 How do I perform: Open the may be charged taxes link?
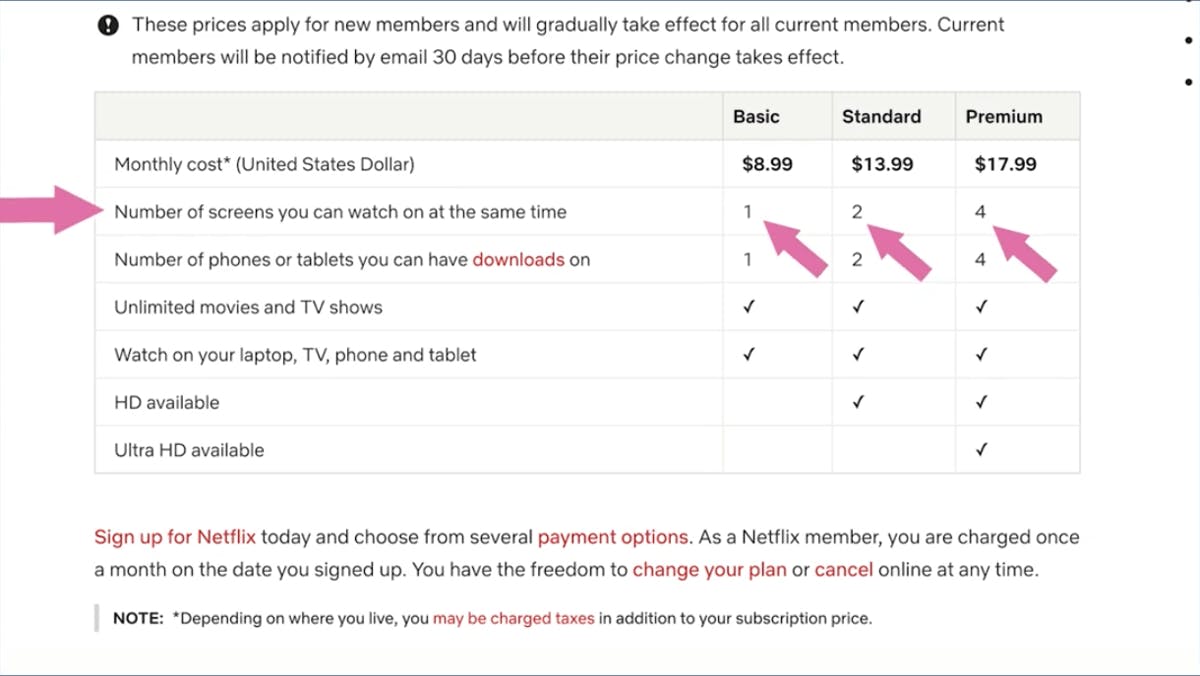tap(513, 619)
